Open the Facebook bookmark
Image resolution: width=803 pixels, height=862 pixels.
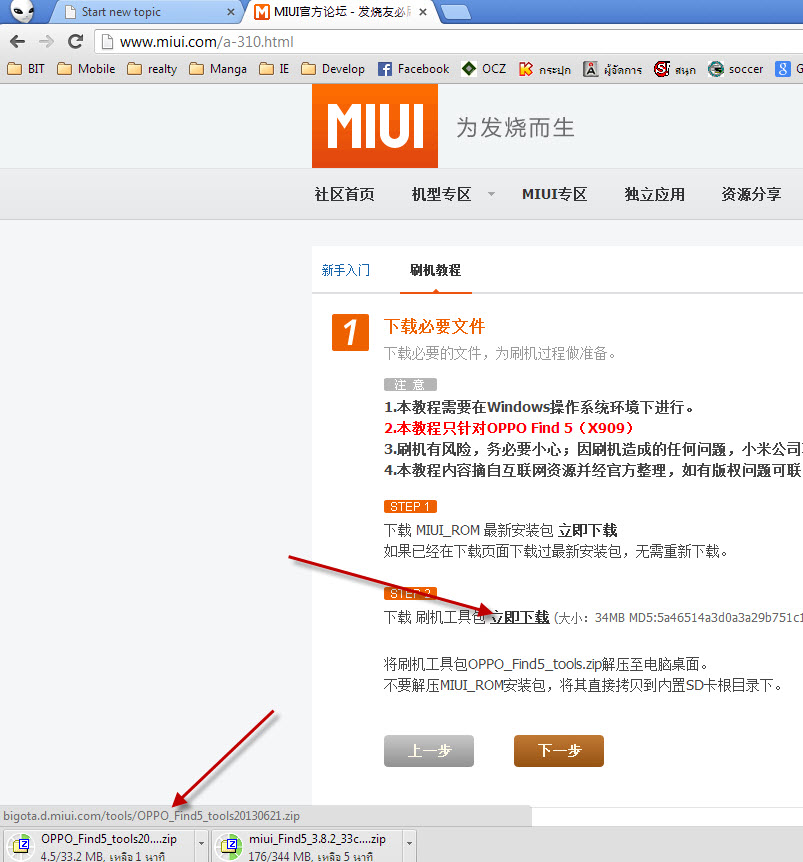click(x=413, y=69)
